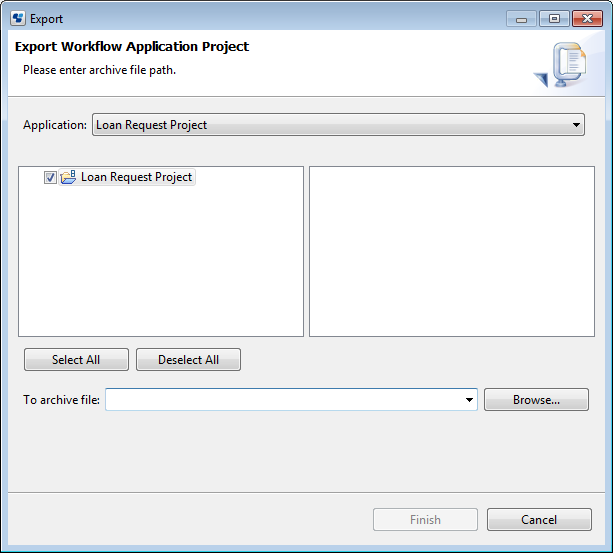Click the Deselect All button
The width and height of the screenshot is (613, 553).
coord(188,360)
